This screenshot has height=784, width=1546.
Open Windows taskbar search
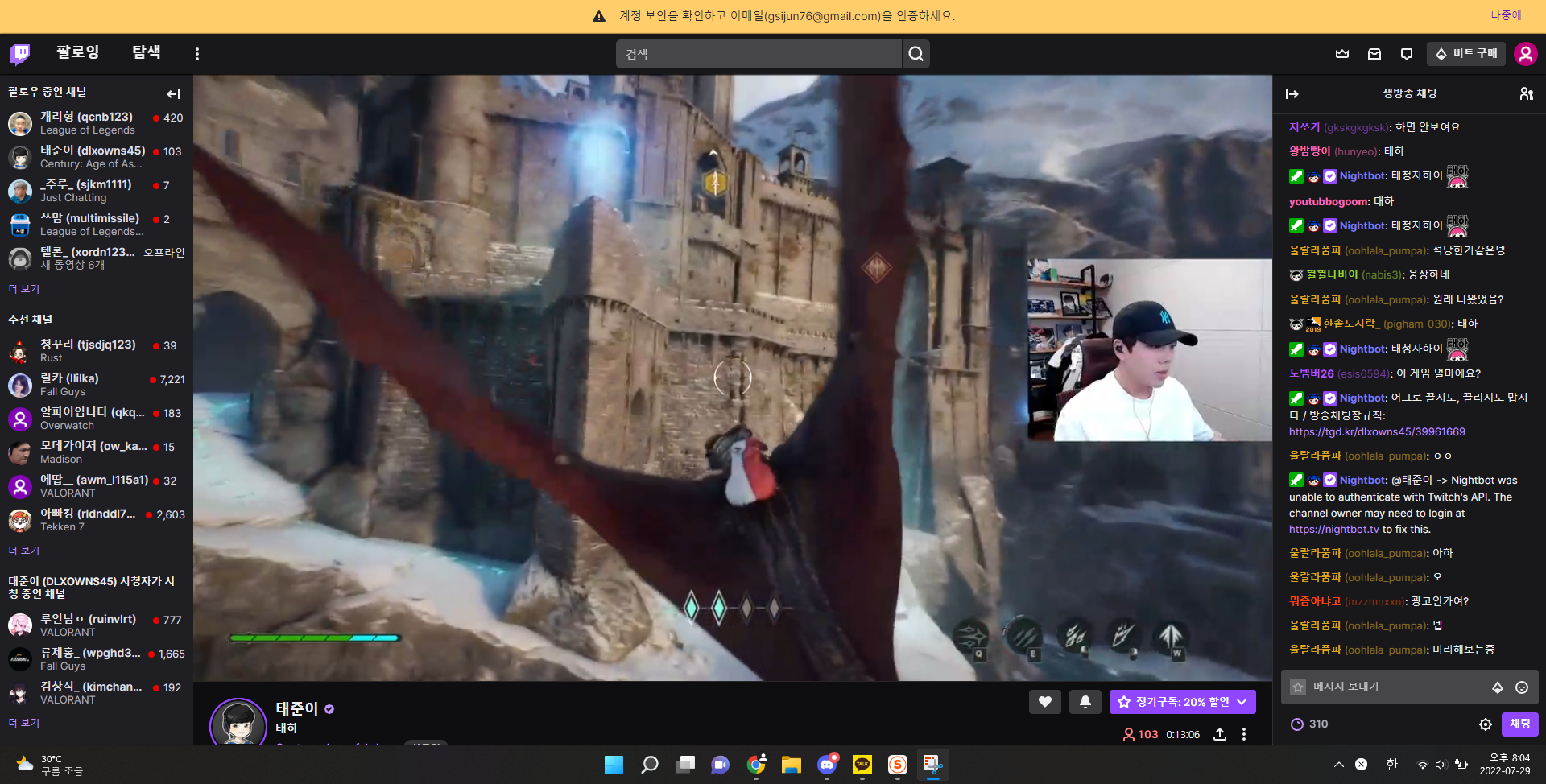[649, 765]
